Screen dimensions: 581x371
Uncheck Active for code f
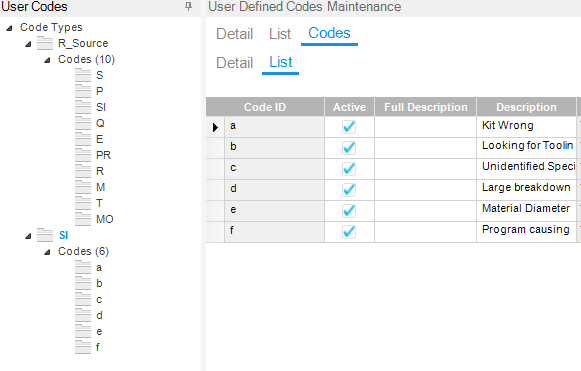pyautogui.click(x=349, y=232)
